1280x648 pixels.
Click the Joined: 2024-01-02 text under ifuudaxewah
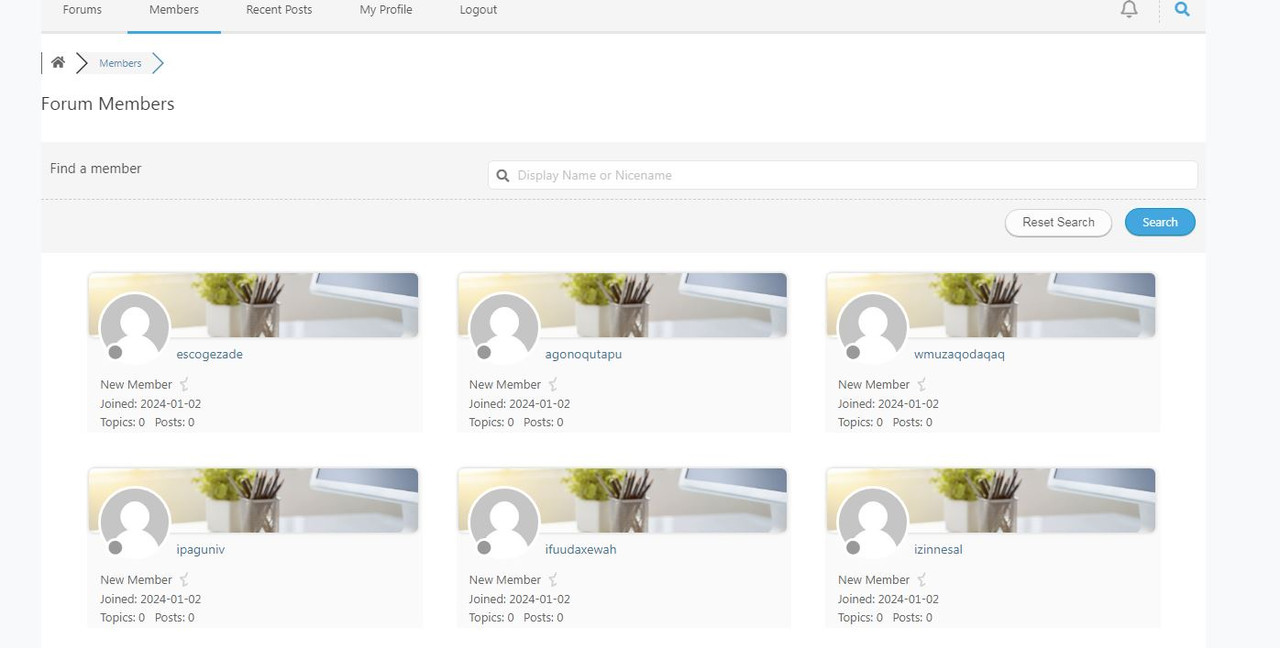pos(519,599)
